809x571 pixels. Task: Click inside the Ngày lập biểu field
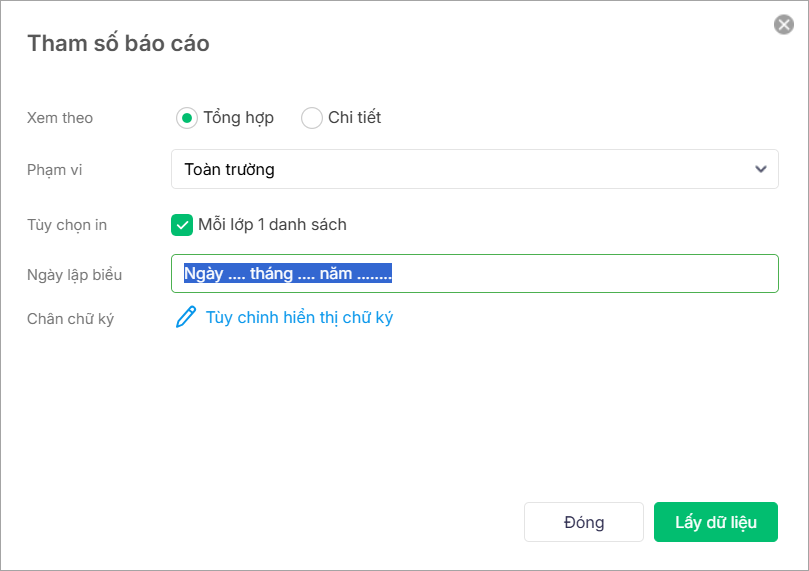(580, 274)
